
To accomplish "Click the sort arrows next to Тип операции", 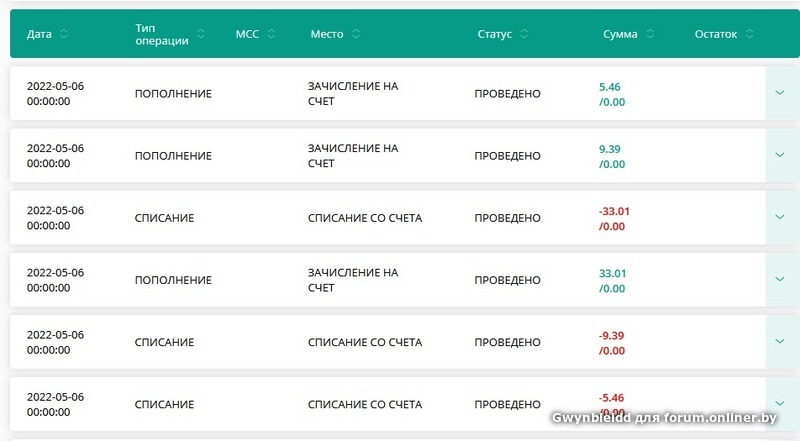I will pyautogui.click(x=201, y=34).
